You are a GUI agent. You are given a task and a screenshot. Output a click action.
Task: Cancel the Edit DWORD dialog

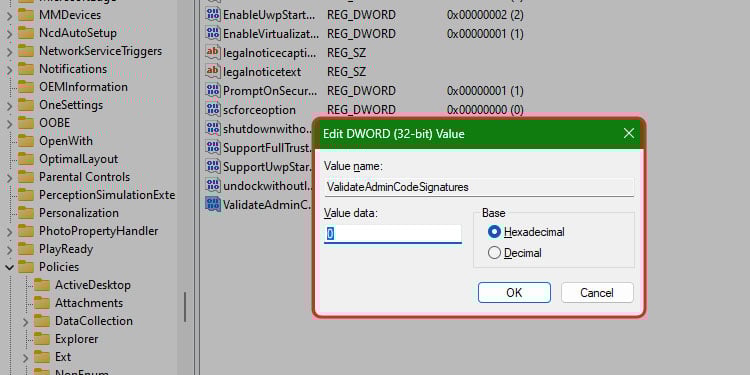click(597, 292)
